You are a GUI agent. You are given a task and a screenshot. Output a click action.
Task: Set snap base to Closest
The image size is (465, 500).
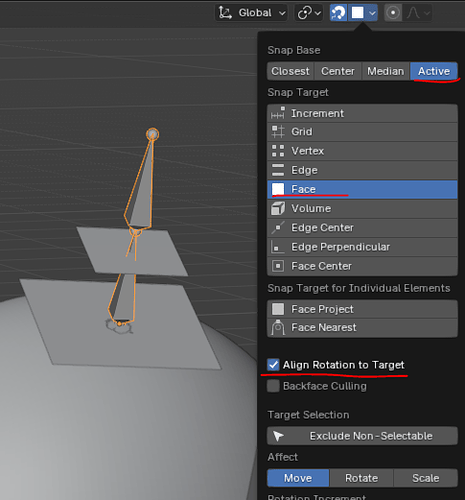tap(290, 71)
